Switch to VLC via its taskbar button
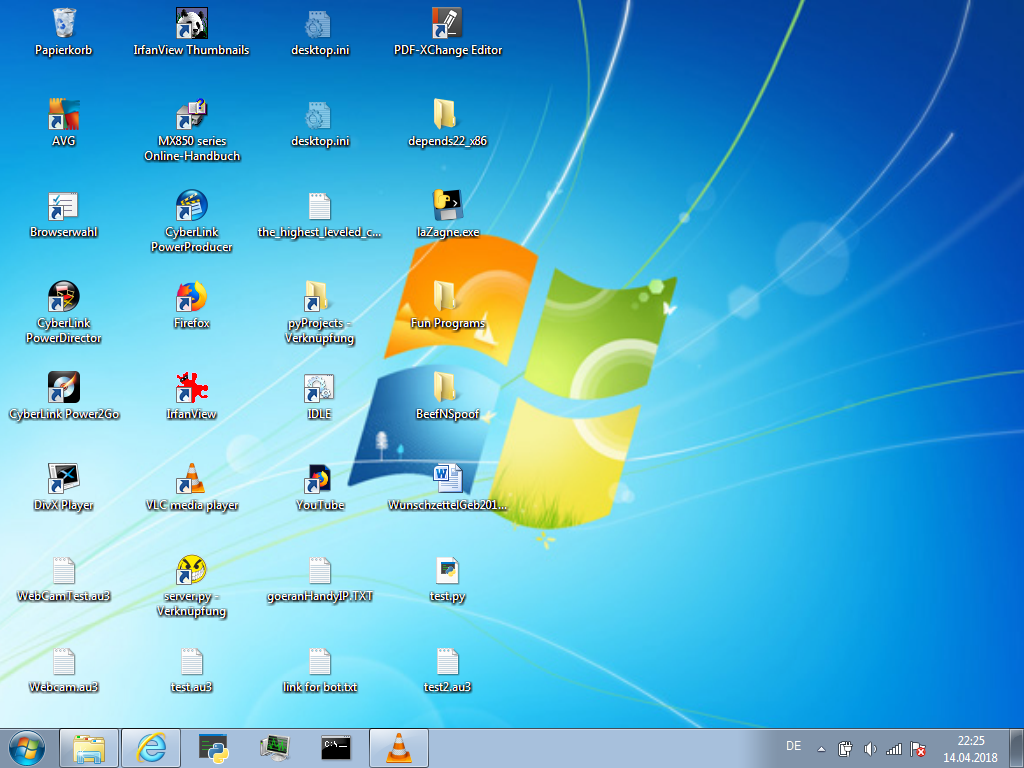1024x768 pixels. [x=399, y=748]
